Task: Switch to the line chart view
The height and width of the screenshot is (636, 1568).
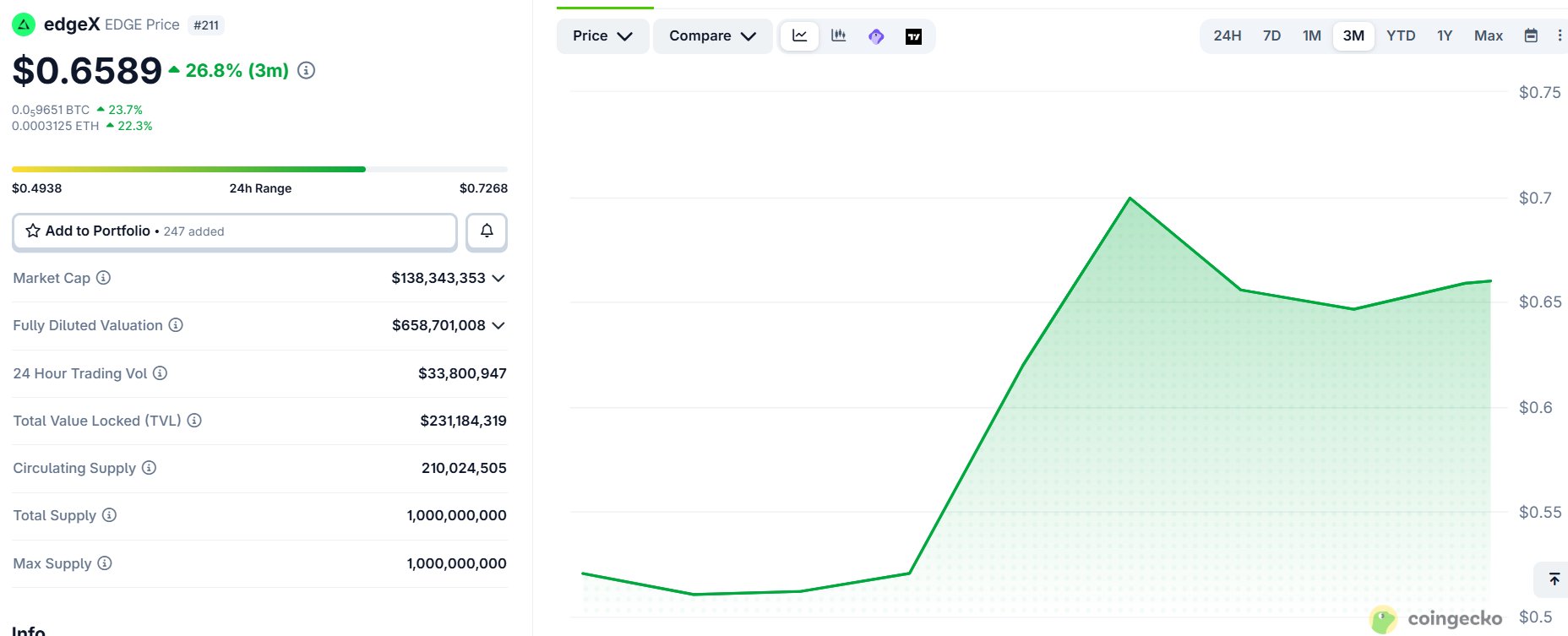Action: (x=799, y=36)
